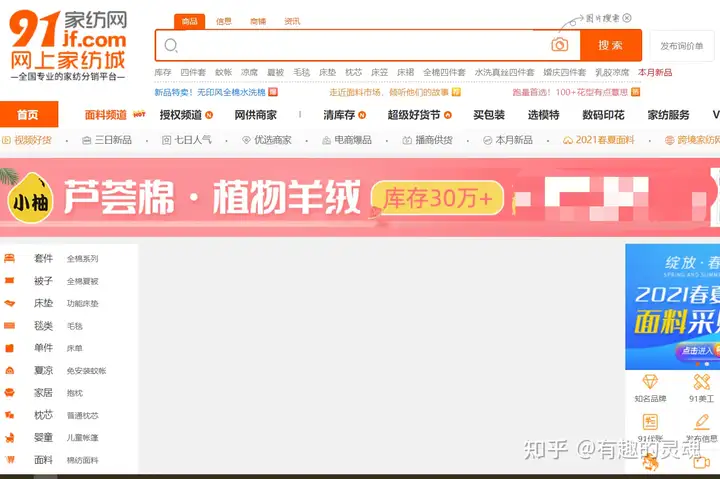The height and width of the screenshot is (479, 720).
Task: Click 库存30万+ badge on banner
Action: (x=437, y=198)
